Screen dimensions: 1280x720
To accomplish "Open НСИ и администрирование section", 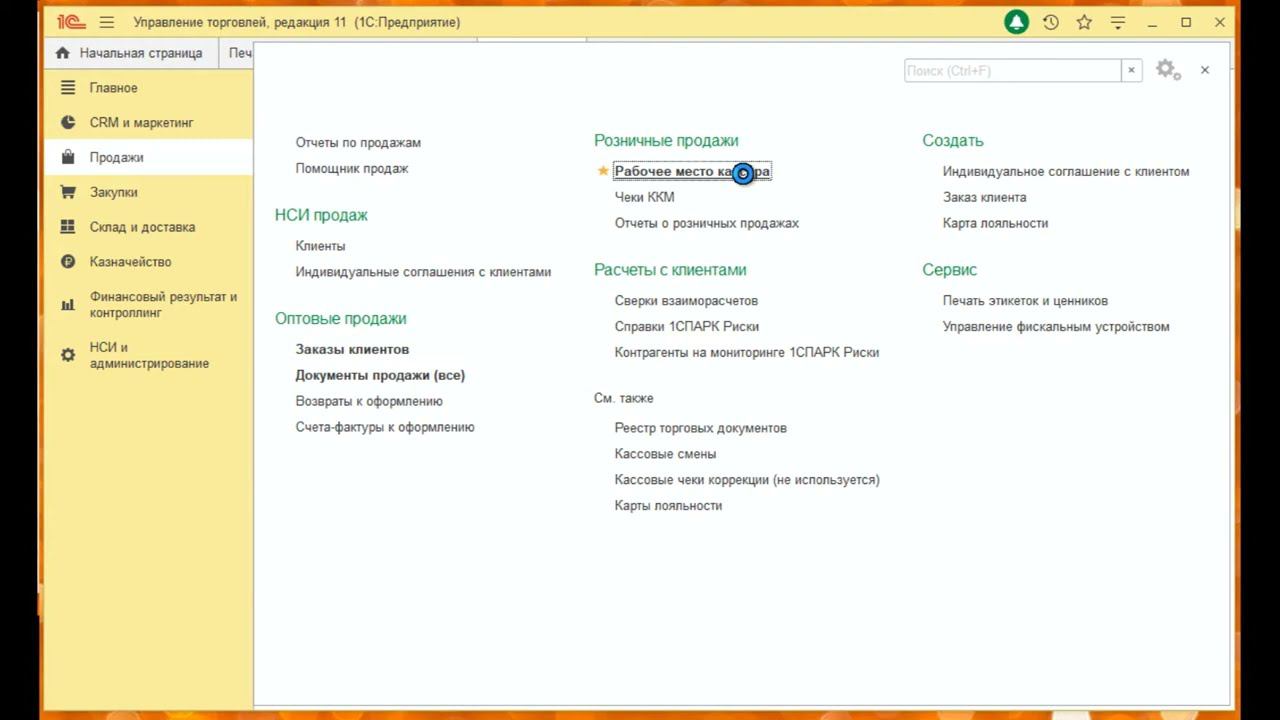I will coord(150,355).
